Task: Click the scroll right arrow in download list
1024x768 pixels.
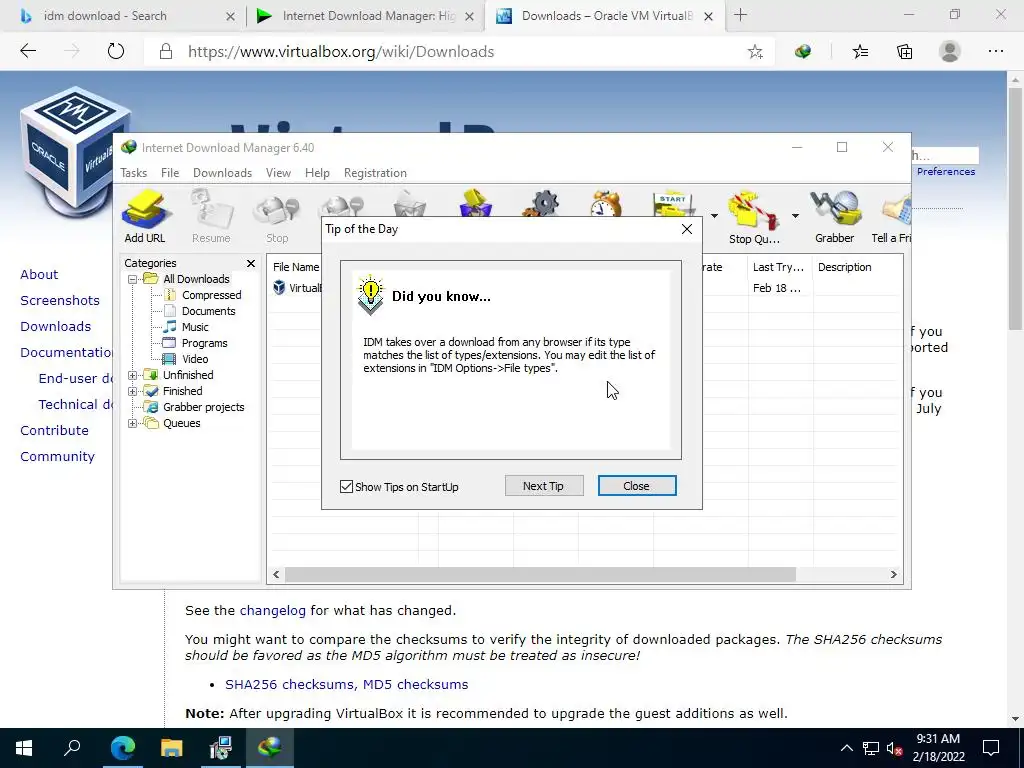Action: (893, 575)
